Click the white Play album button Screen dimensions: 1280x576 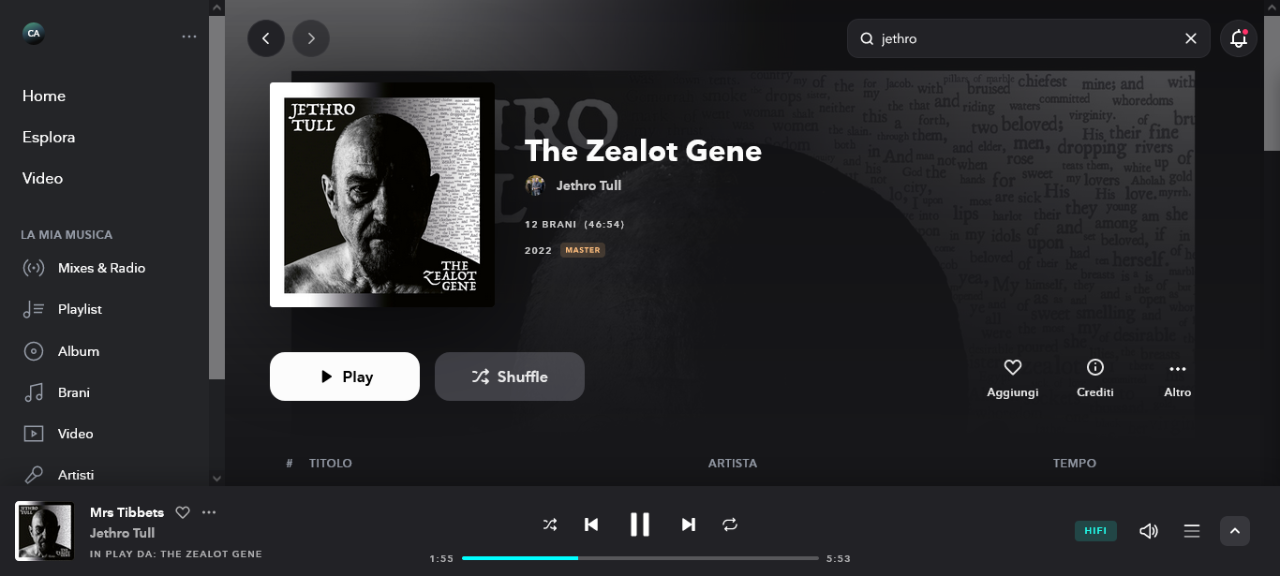click(x=345, y=376)
